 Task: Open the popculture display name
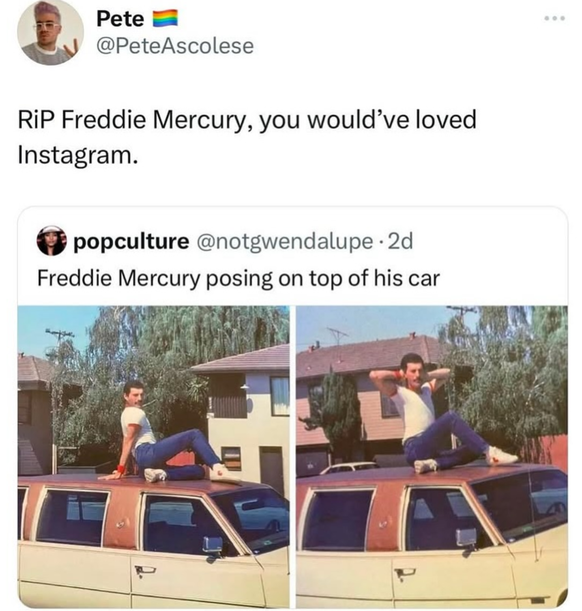[131, 242]
